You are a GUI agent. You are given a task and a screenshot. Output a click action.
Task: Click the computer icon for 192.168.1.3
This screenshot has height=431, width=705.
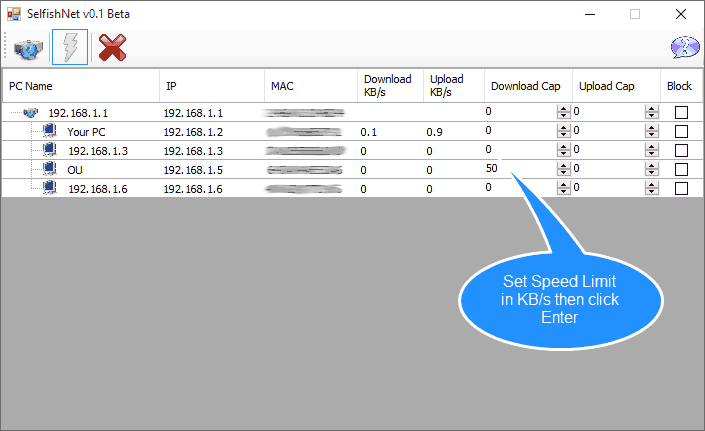(50, 150)
